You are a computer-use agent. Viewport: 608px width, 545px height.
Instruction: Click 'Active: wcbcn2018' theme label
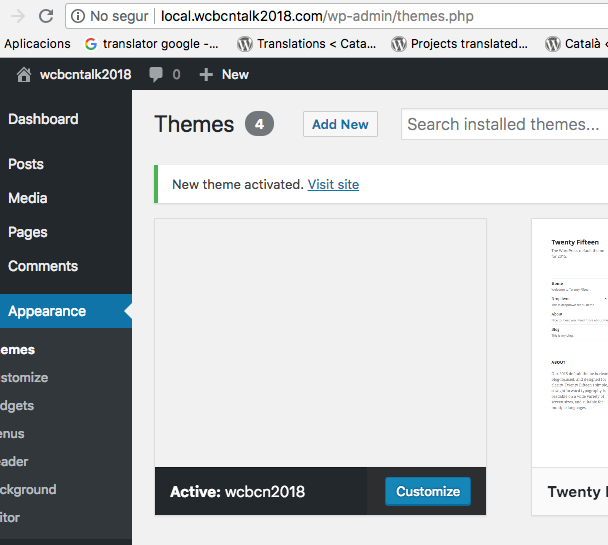[237, 492]
